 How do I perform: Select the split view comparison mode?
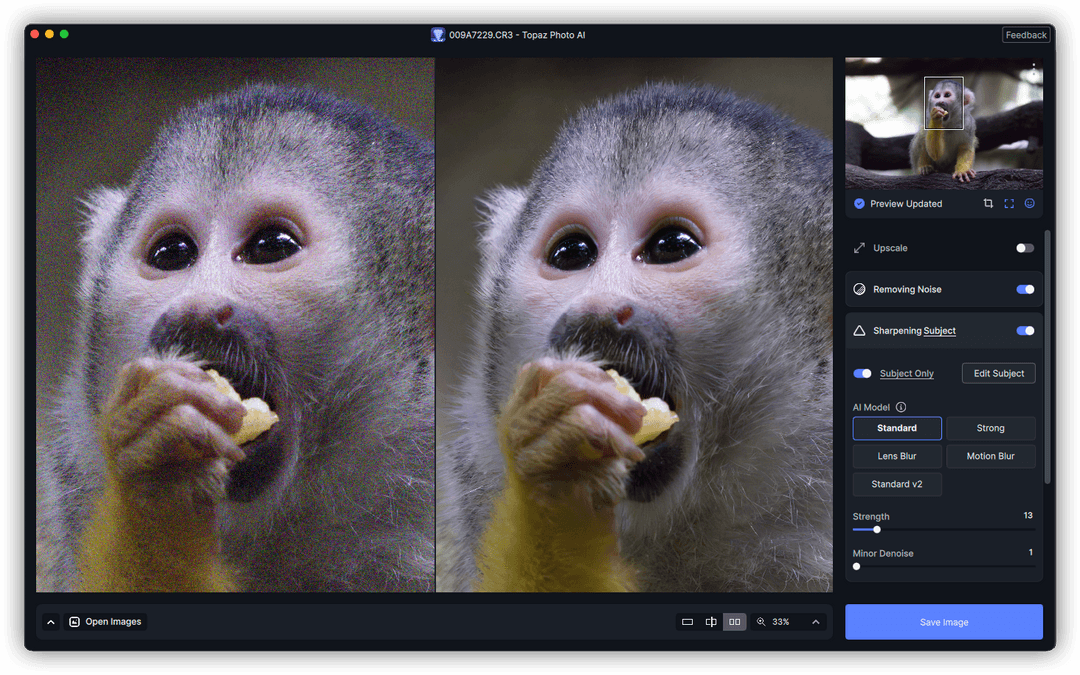click(x=711, y=621)
